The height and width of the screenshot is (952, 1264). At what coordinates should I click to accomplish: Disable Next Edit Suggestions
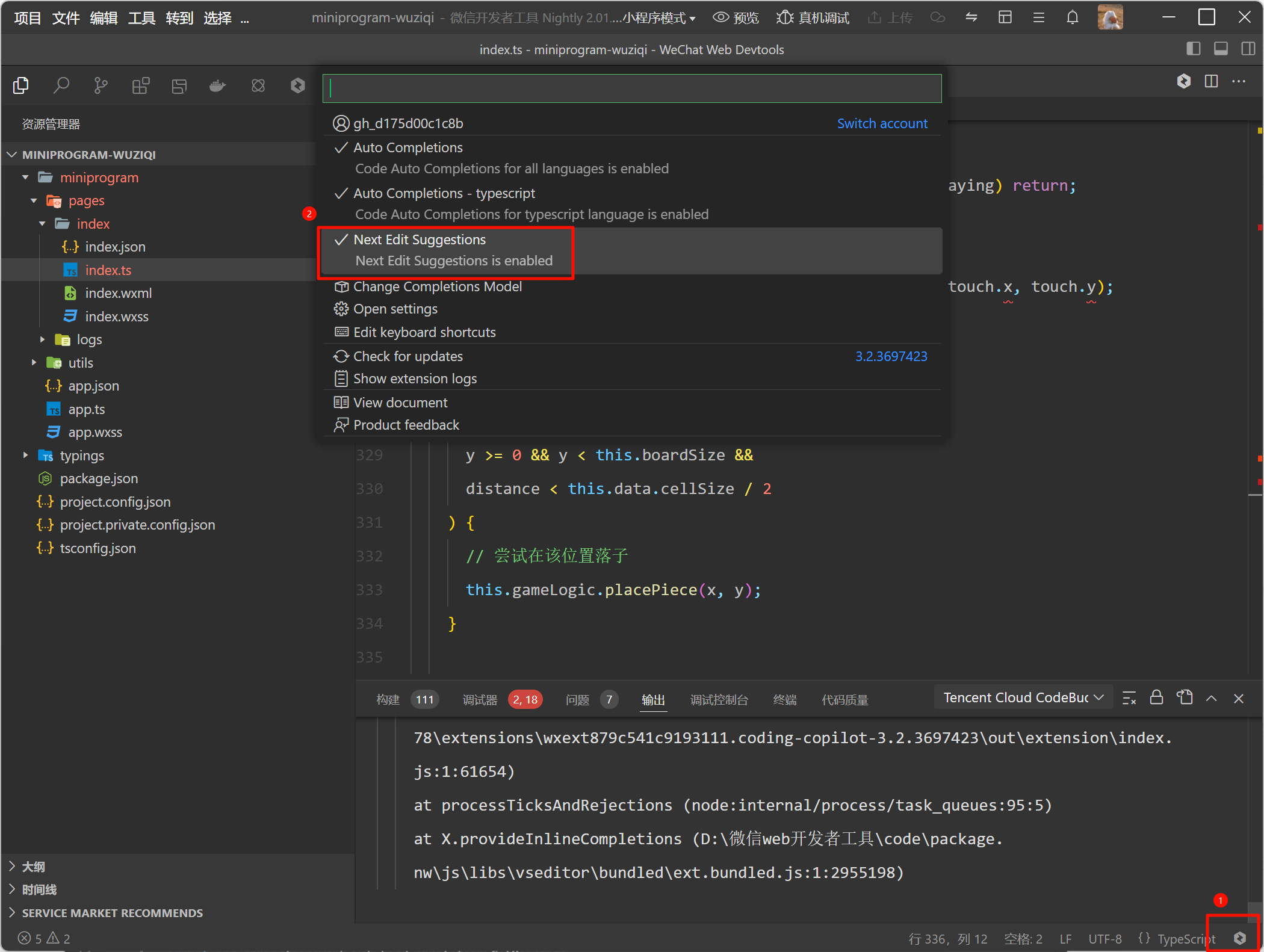(x=420, y=240)
